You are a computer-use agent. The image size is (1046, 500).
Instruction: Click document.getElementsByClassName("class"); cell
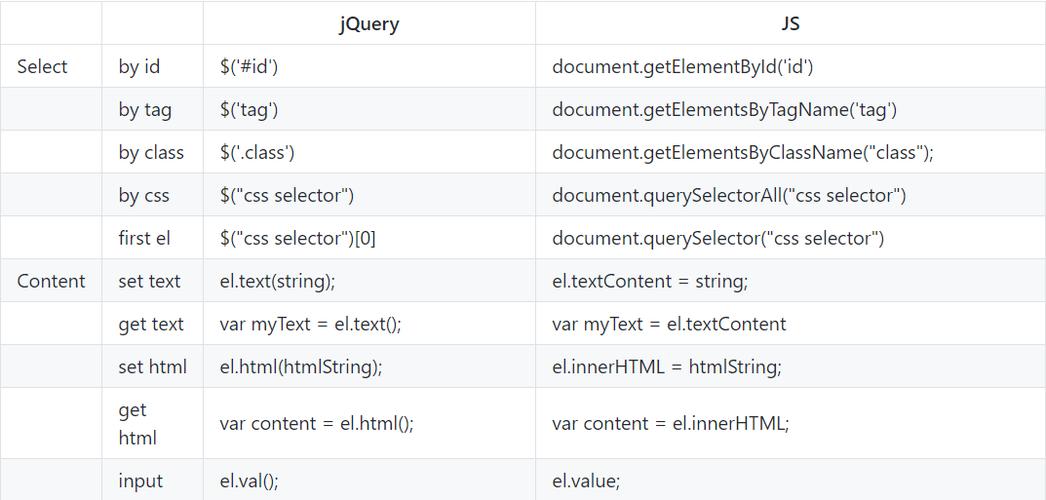pyautogui.click(x=790, y=152)
